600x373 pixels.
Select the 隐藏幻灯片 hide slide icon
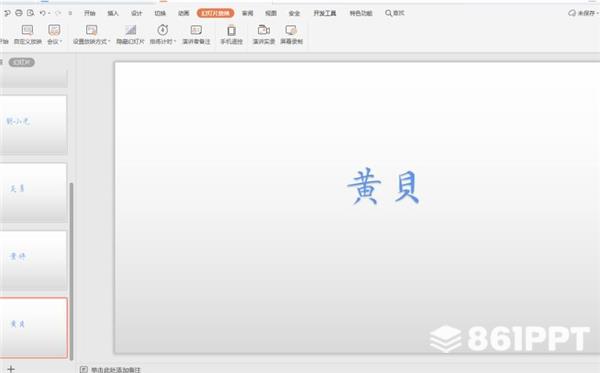[x=130, y=34]
